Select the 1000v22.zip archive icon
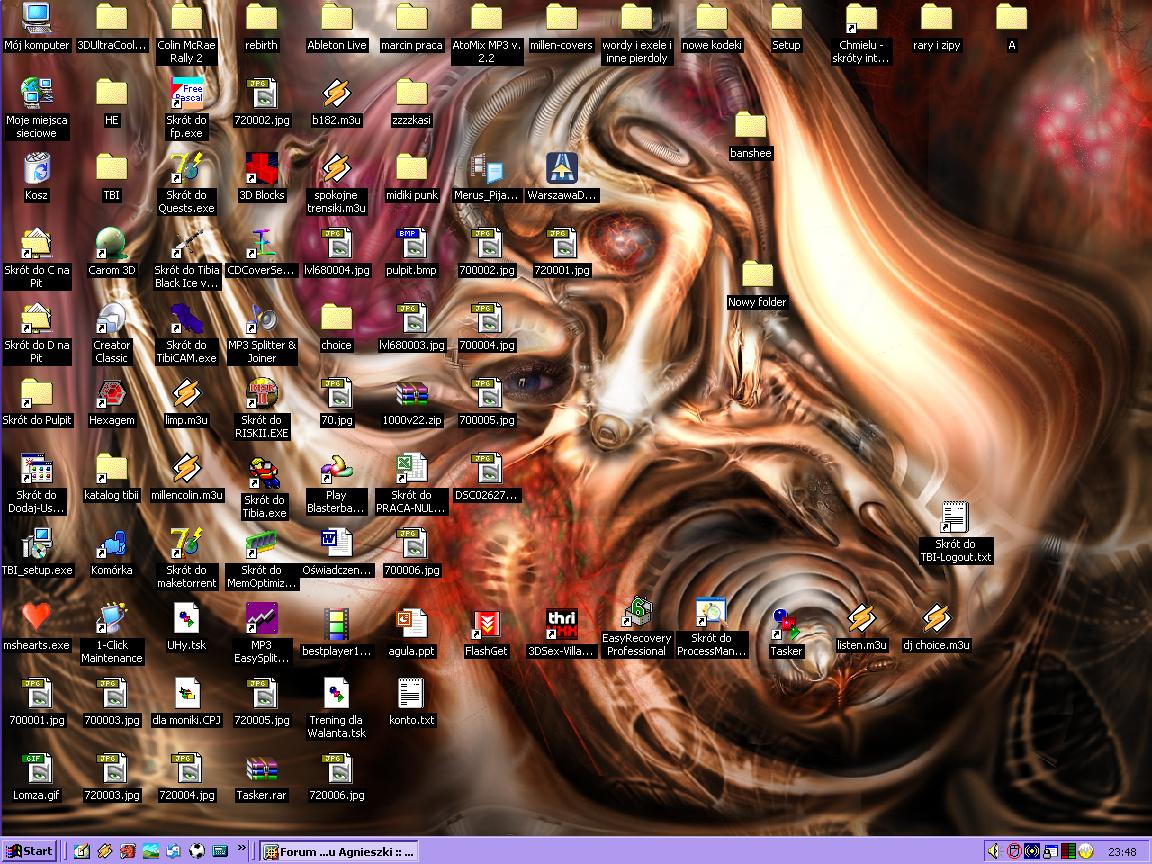The height and width of the screenshot is (864, 1152). click(411, 395)
